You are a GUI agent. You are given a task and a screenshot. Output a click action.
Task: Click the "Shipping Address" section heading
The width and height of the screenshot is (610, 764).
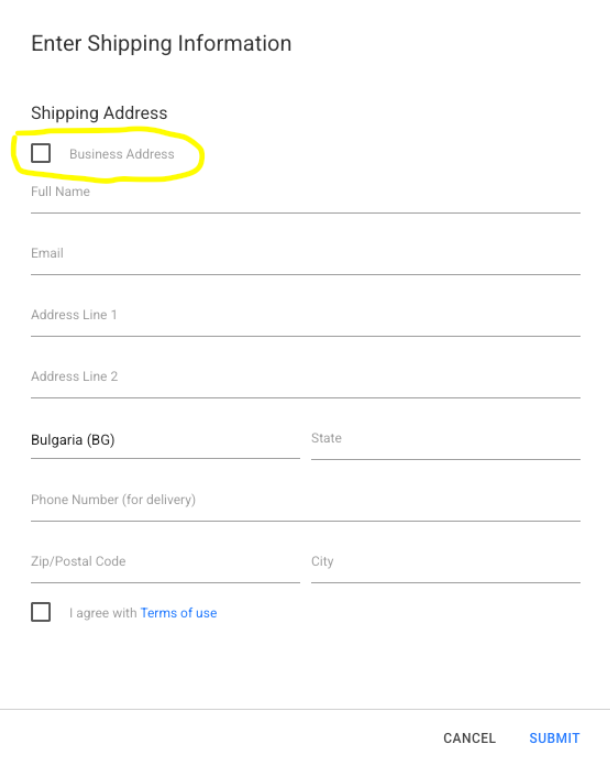pyautogui.click(x=99, y=113)
